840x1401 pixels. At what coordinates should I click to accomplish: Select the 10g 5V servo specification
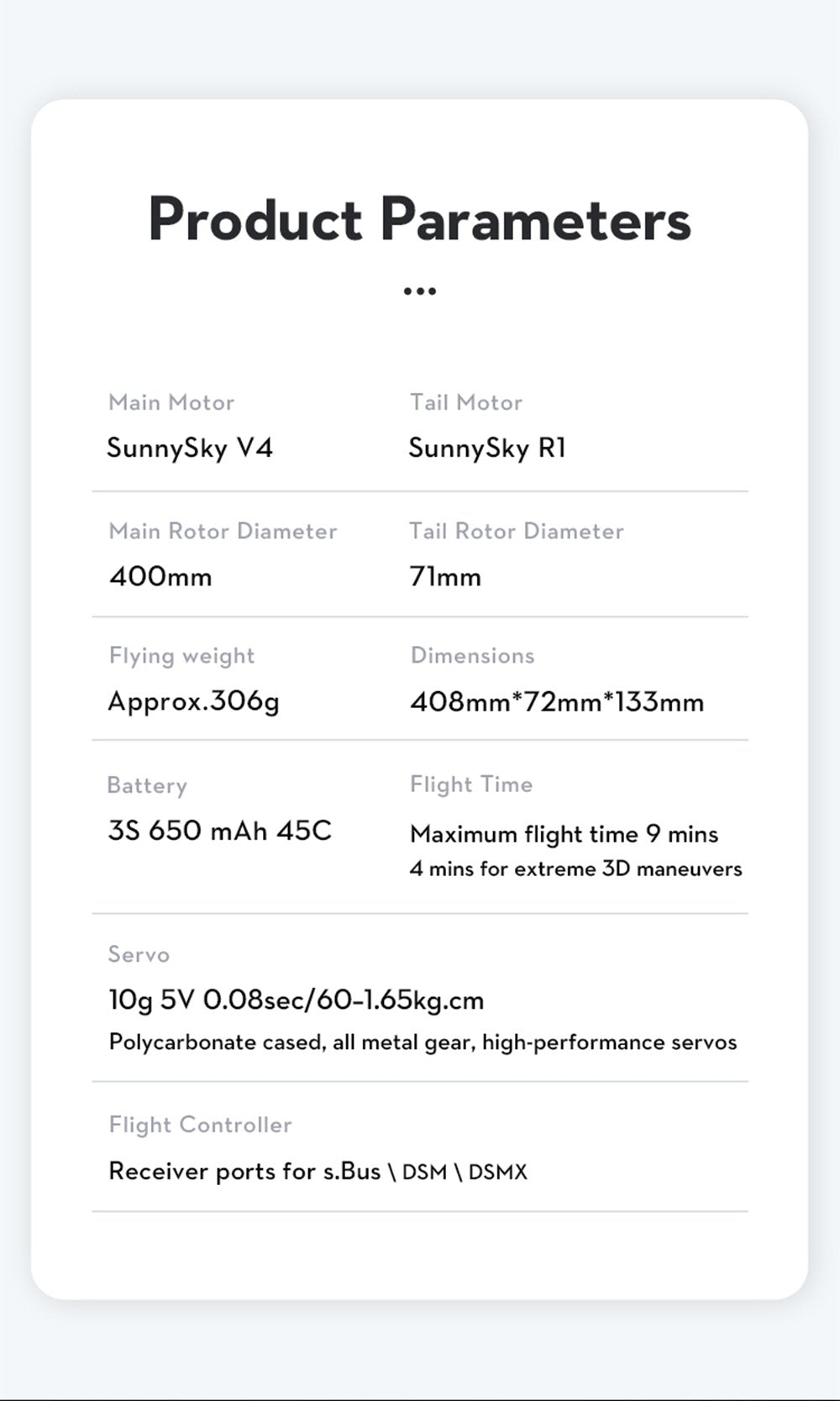coord(297,1000)
